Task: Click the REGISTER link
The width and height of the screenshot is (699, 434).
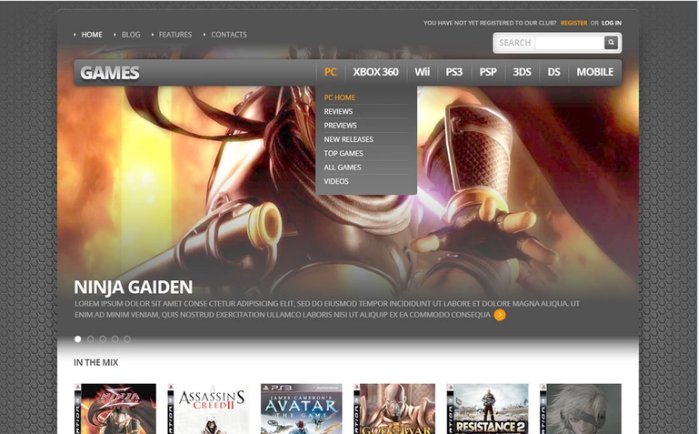Action: click(x=574, y=23)
